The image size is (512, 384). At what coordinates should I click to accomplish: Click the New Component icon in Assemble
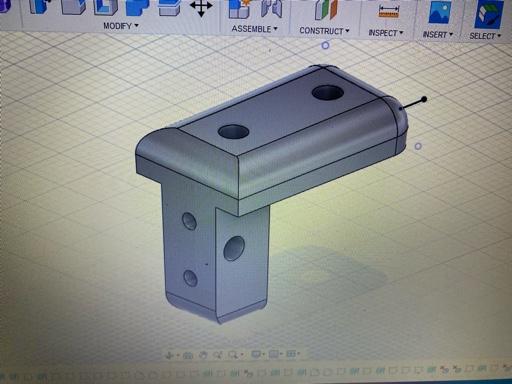coord(239,9)
